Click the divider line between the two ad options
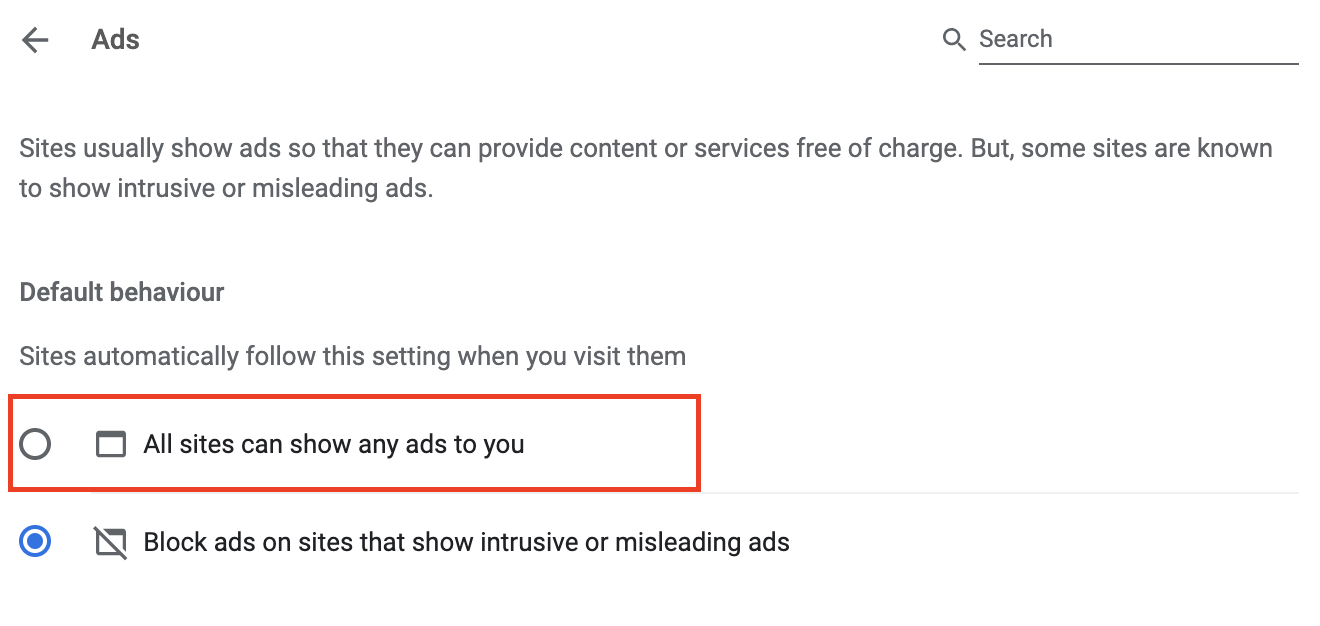 [695, 493]
